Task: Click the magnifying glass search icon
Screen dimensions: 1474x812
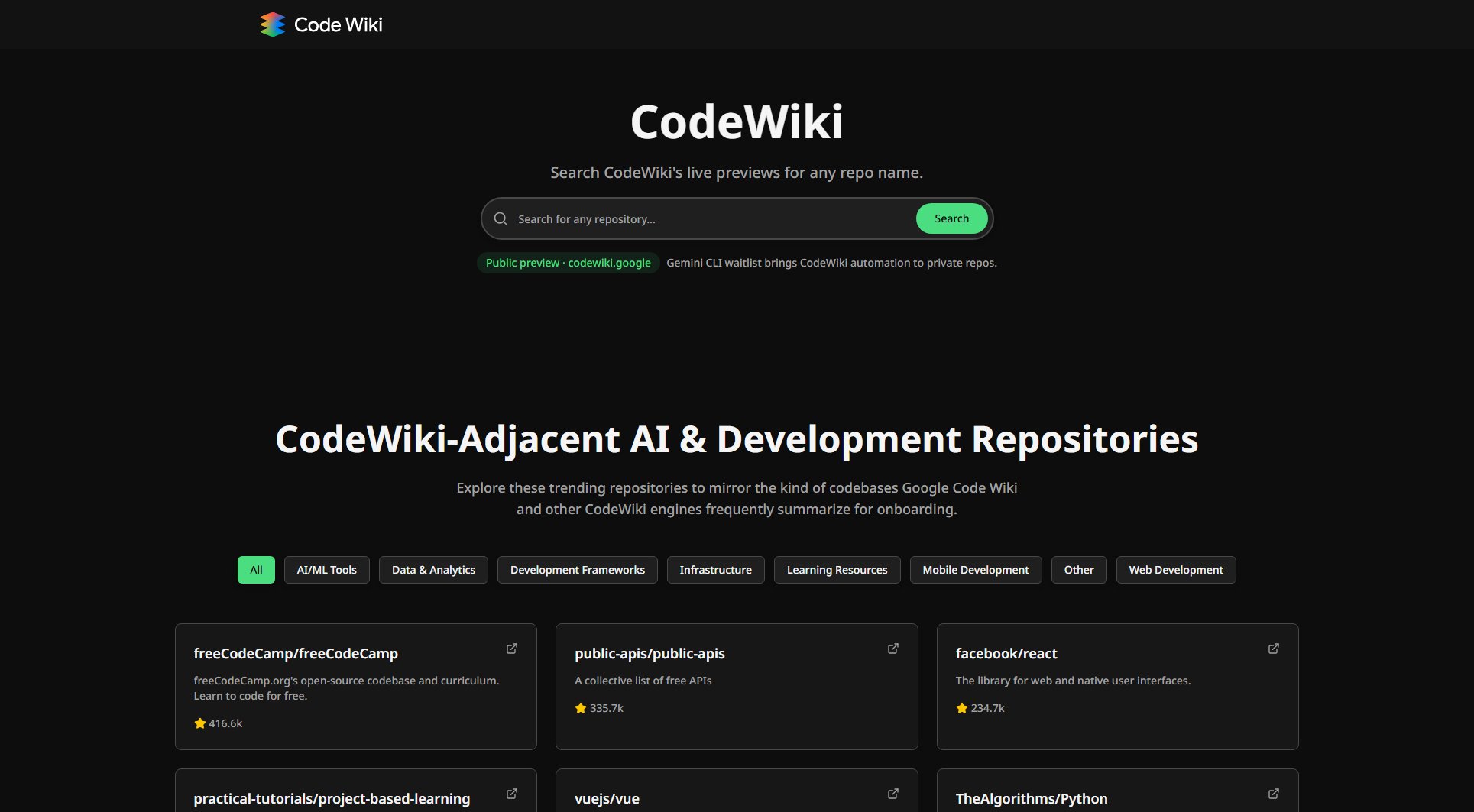Action: 501,218
